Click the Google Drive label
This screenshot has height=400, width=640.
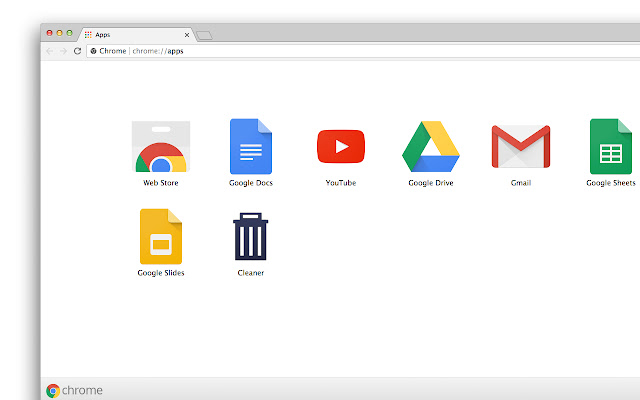431,183
